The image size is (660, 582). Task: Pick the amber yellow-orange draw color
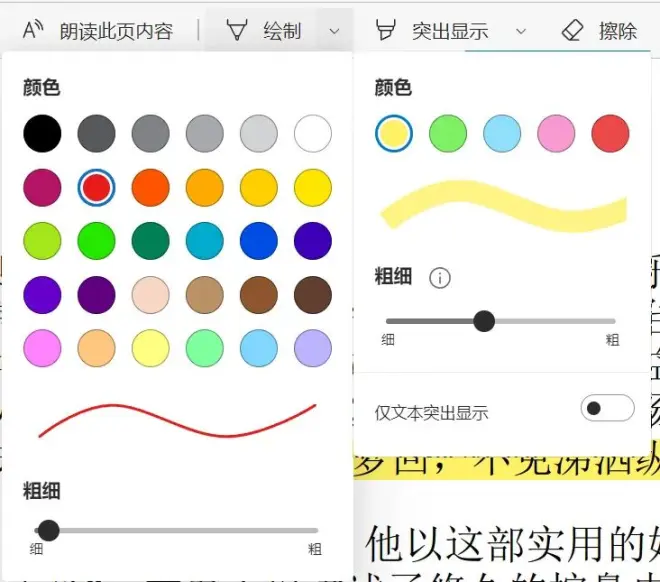(259, 187)
